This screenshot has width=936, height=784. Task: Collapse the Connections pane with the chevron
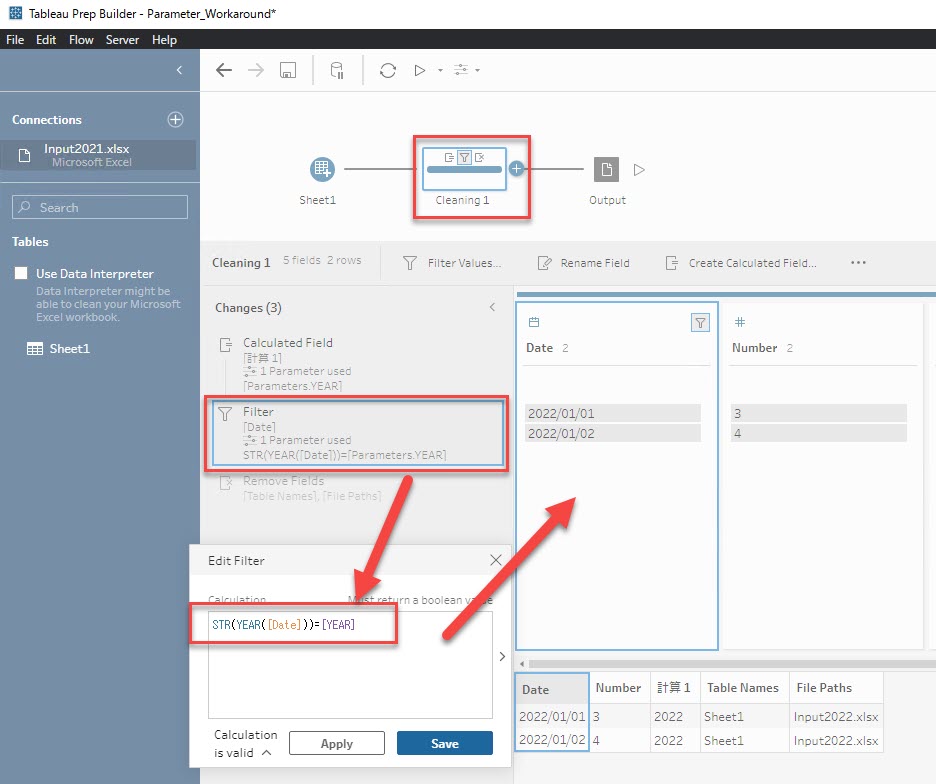coord(179,70)
